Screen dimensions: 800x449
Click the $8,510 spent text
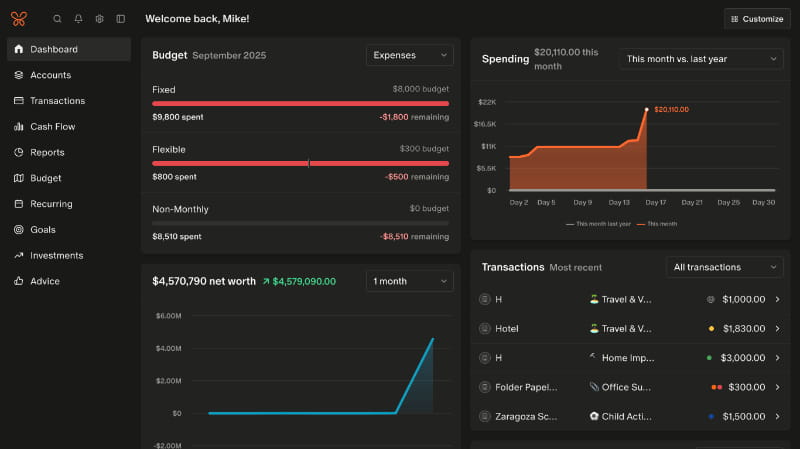177,236
